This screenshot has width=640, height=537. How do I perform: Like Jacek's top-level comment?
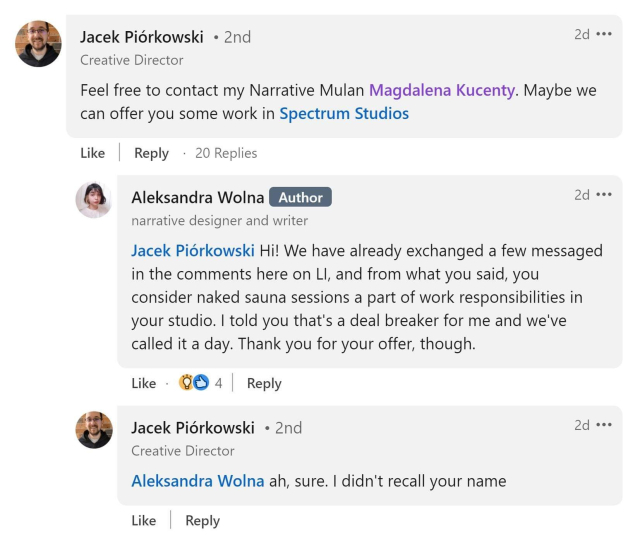point(92,153)
